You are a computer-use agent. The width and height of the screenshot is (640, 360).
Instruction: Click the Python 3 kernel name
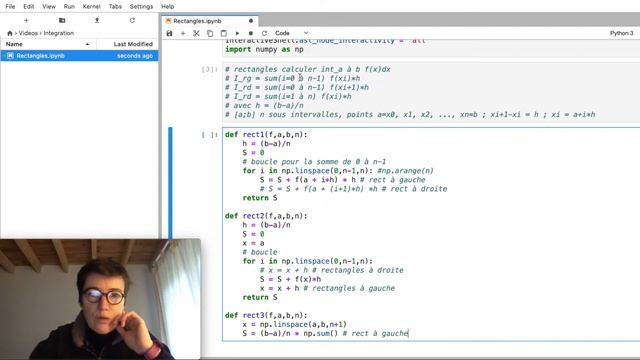tap(621, 33)
